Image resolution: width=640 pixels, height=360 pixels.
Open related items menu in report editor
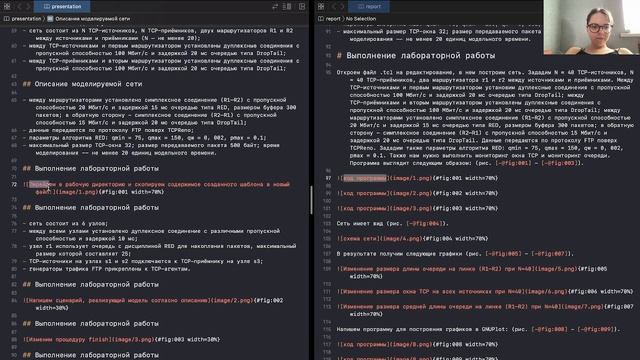[321, 6]
